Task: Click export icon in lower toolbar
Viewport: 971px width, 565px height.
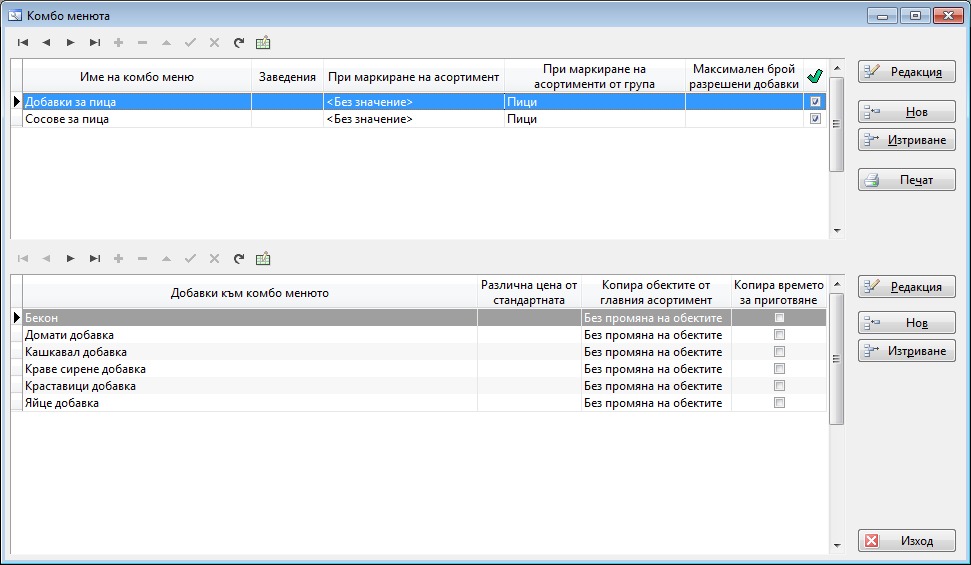Action: 263,259
